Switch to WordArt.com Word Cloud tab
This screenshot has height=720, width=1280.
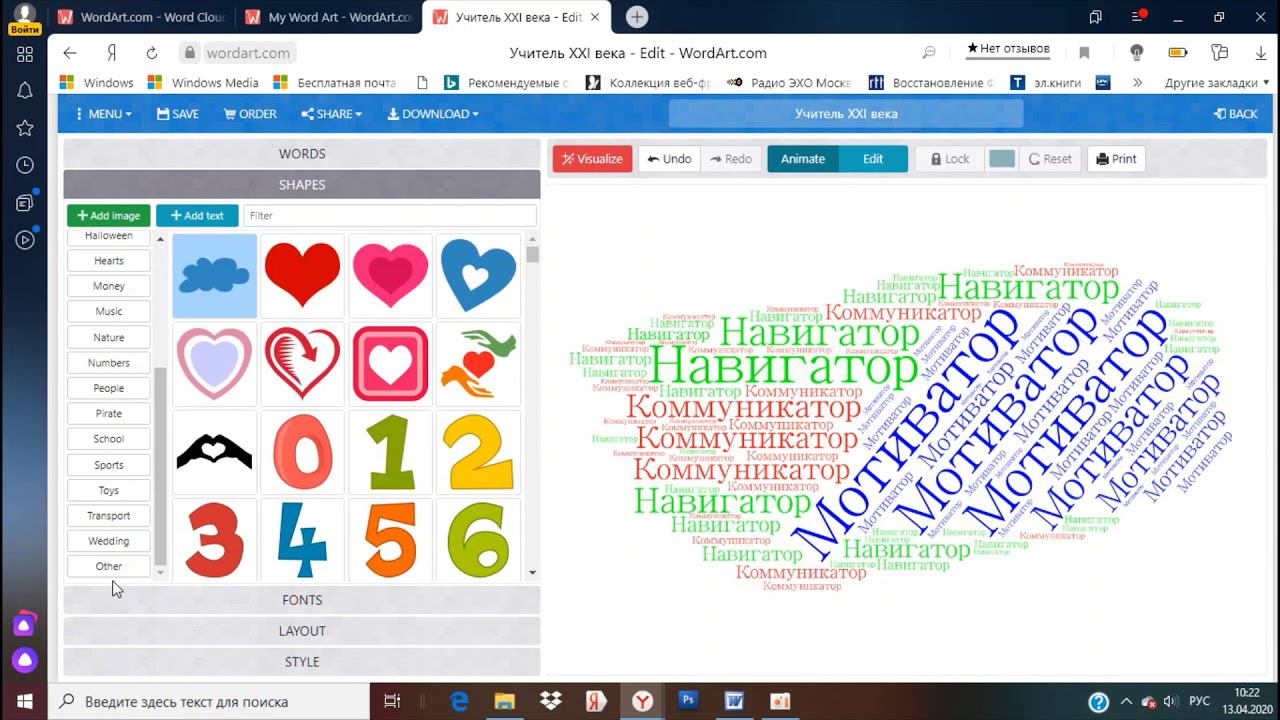point(140,17)
